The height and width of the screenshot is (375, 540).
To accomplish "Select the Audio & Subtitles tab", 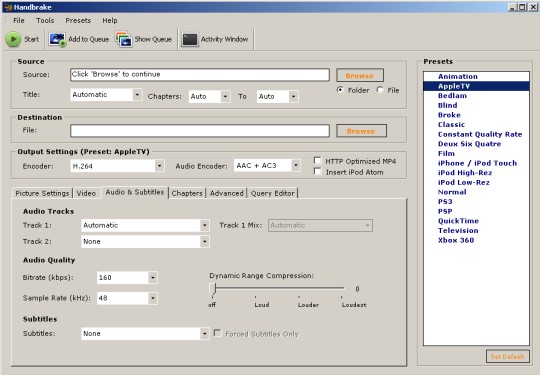I will tap(135, 192).
